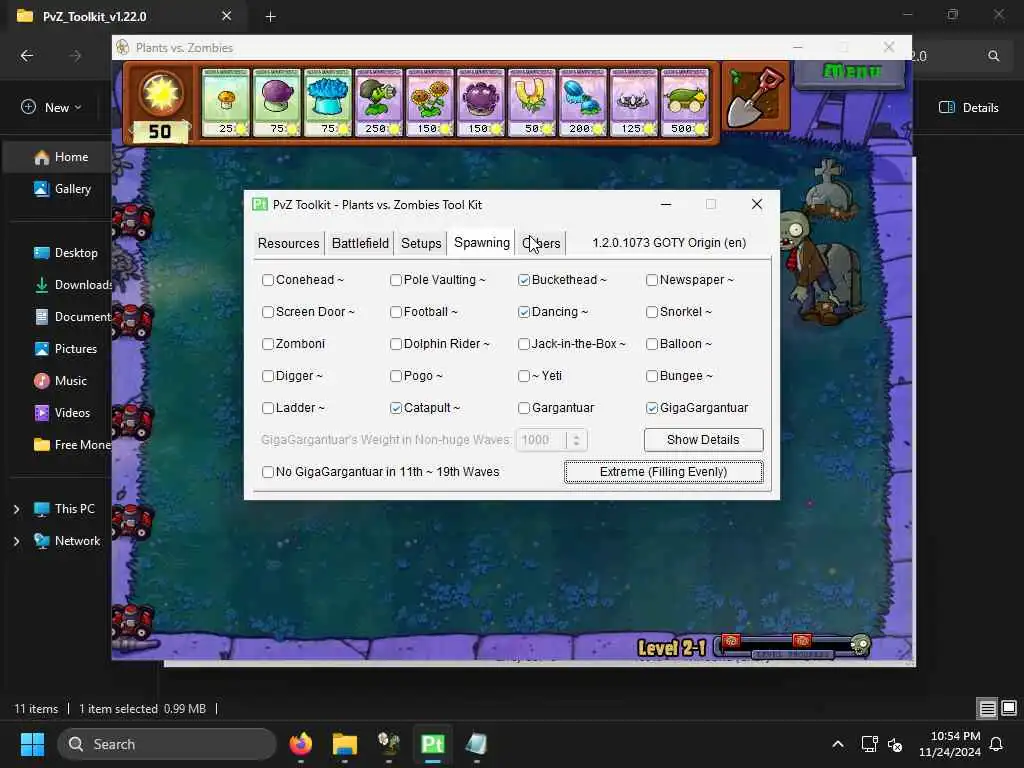Image resolution: width=1024 pixels, height=768 pixels.
Task: Grab the shovel tool in the game
Action: [x=756, y=97]
